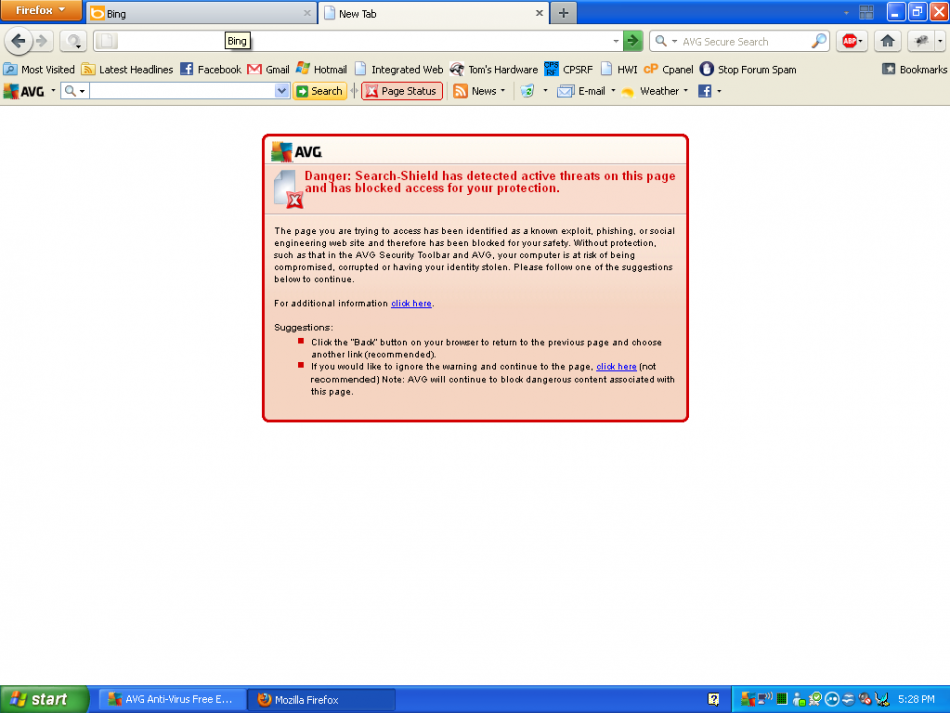Expand the E-mail dropdown on AVG toolbar
This screenshot has width=950, height=713.
(613, 91)
